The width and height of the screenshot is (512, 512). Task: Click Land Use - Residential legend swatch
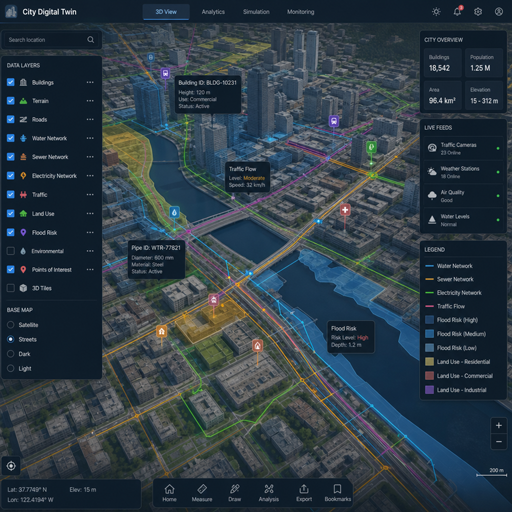(x=429, y=362)
